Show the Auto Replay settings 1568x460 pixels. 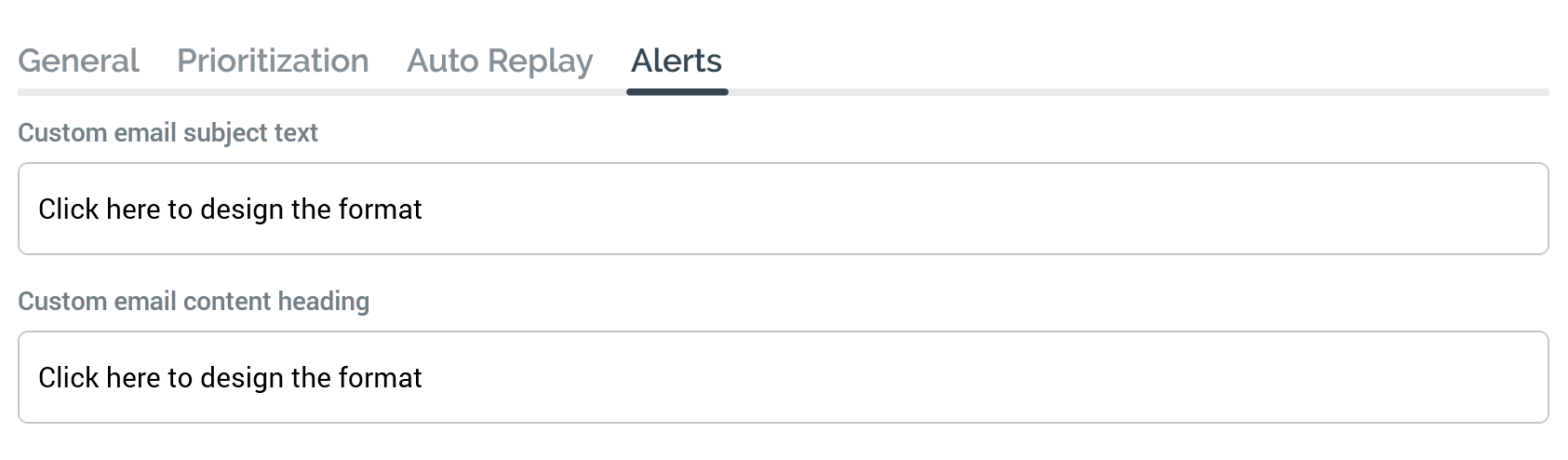tap(500, 61)
